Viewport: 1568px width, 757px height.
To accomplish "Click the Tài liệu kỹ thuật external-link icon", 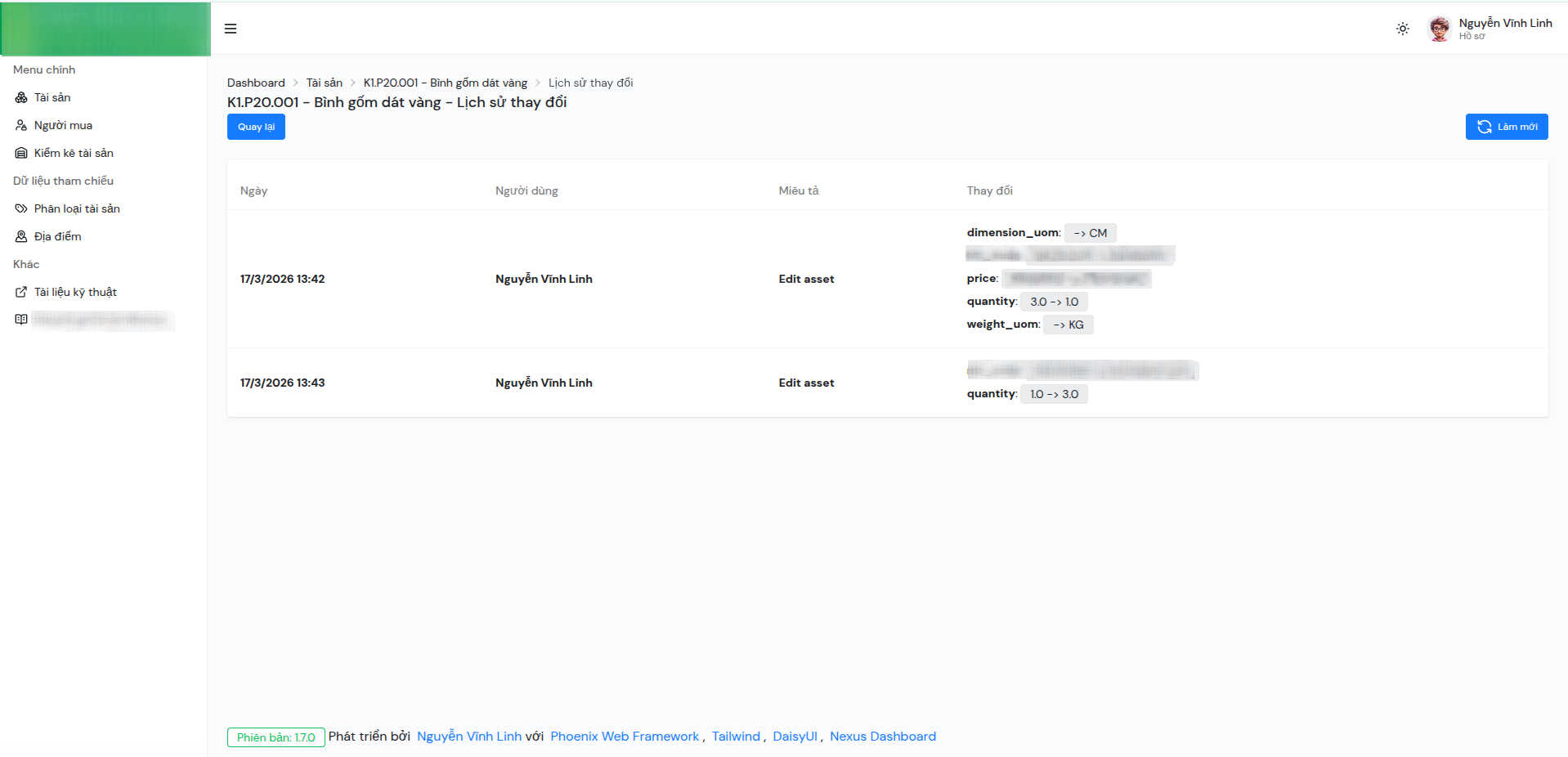I will (x=21, y=292).
